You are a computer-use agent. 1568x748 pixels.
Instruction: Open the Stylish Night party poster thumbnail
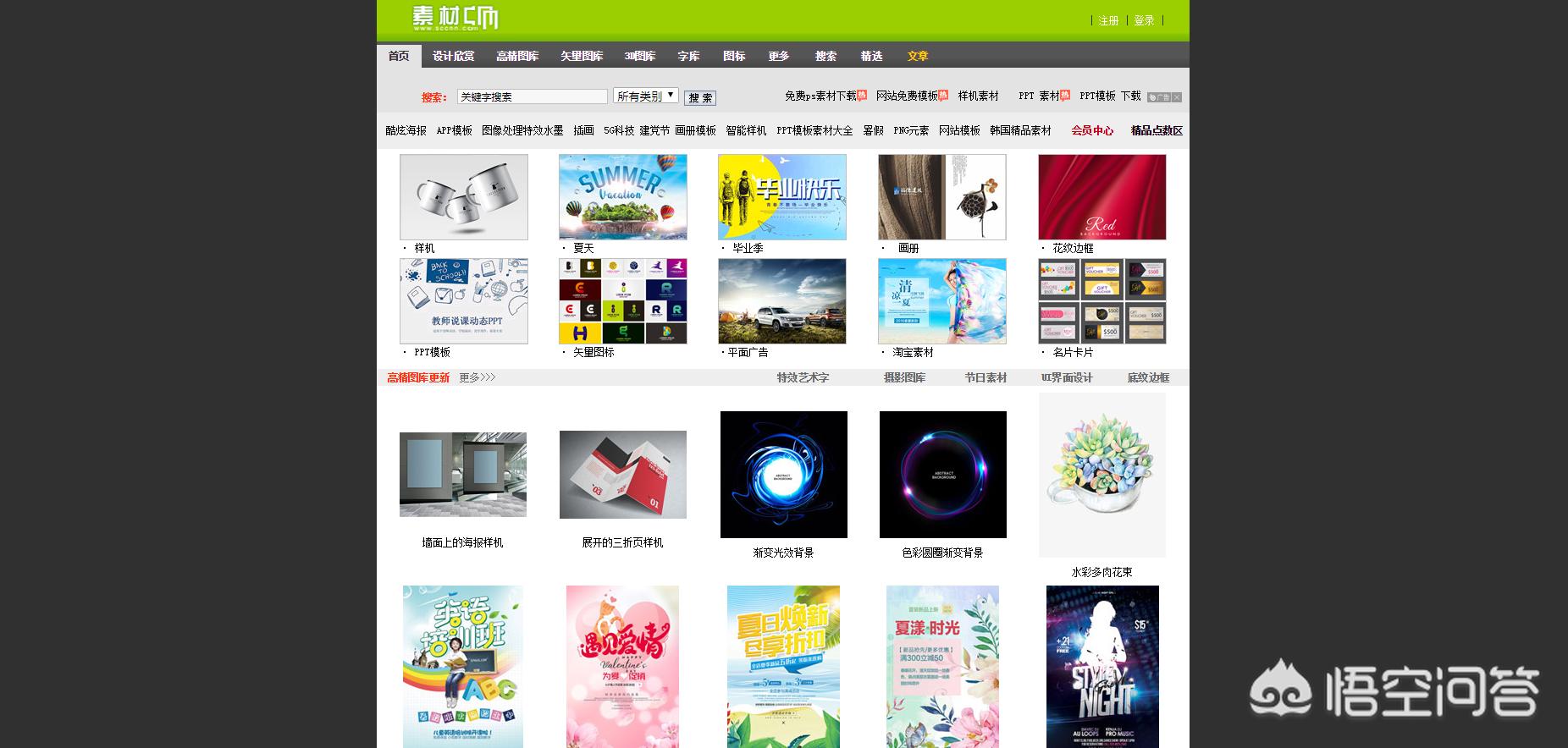coord(1102,667)
